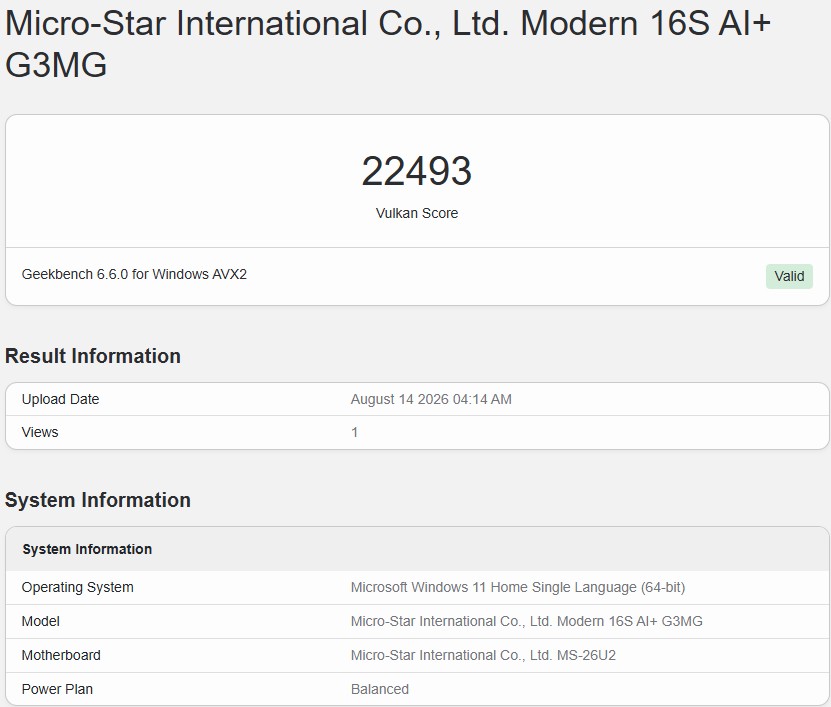Screen dimensions: 831x707
Task: Select Microsoft Windows 11 Home Single Language value
Action: [x=518, y=587]
